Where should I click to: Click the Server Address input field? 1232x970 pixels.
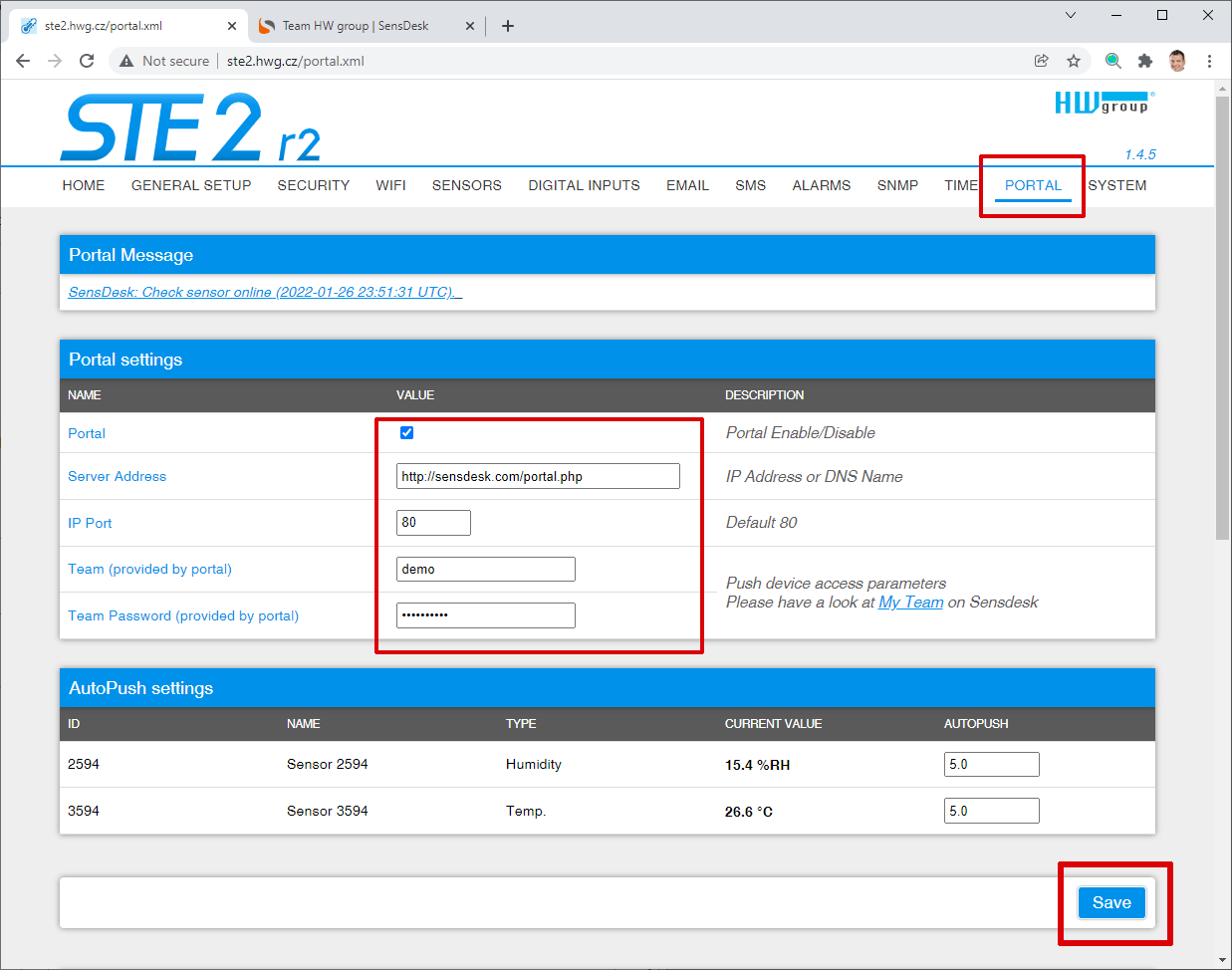538,476
